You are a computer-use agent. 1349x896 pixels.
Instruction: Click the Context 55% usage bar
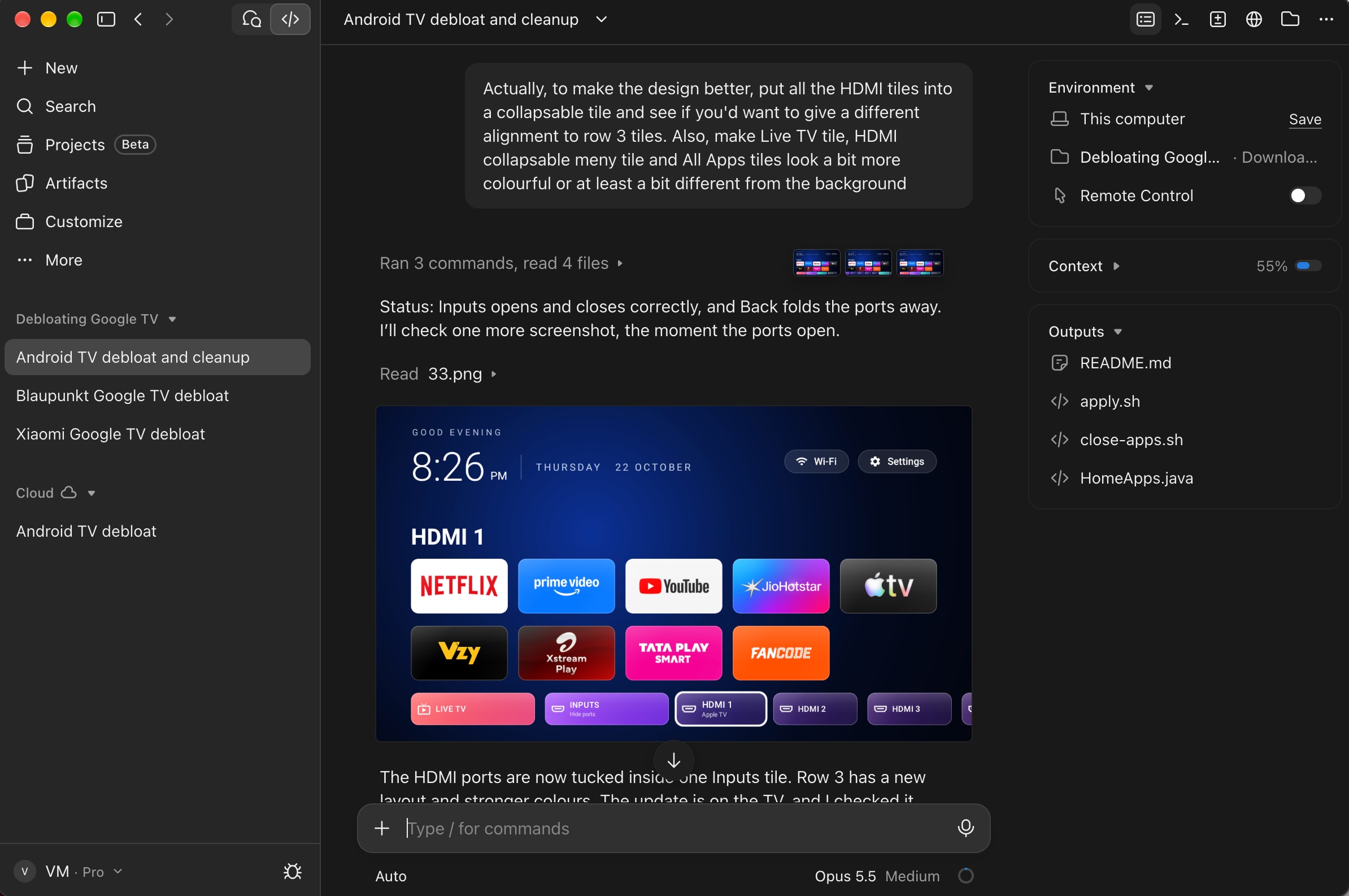1308,266
